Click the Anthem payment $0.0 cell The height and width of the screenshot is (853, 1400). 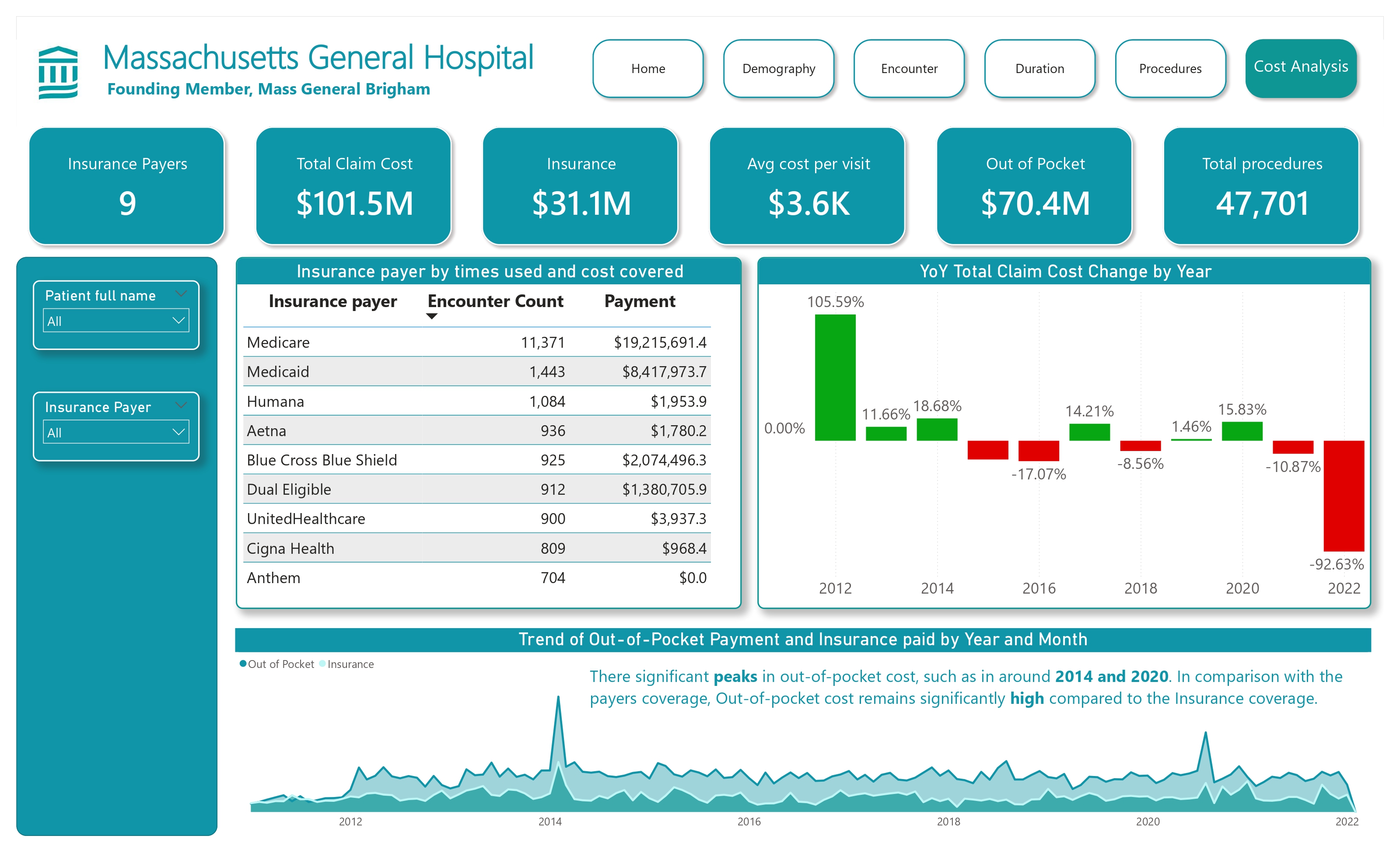(x=693, y=578)
